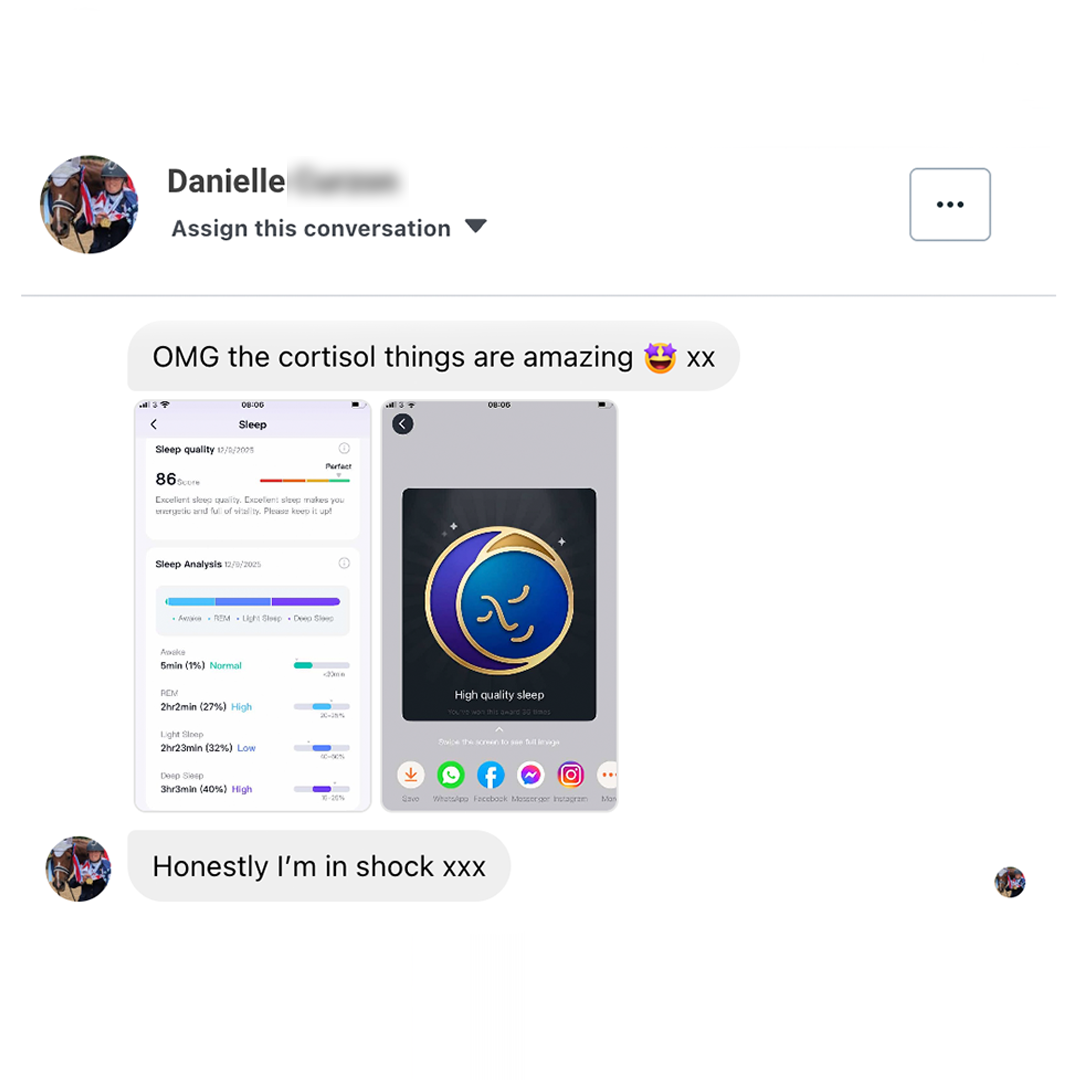Open Danielle's large profile picture
Viewport: 1080px width, 1080px height.
coord(89,205)
